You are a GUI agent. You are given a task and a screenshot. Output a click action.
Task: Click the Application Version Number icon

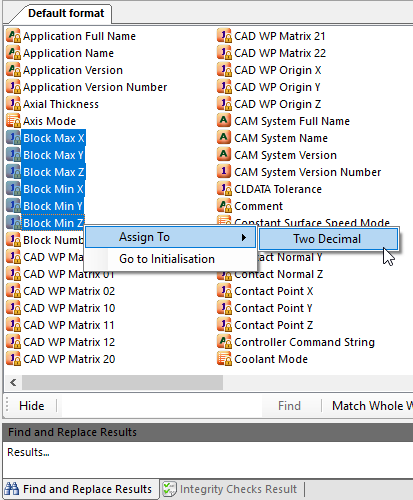(x=13, y=87)
